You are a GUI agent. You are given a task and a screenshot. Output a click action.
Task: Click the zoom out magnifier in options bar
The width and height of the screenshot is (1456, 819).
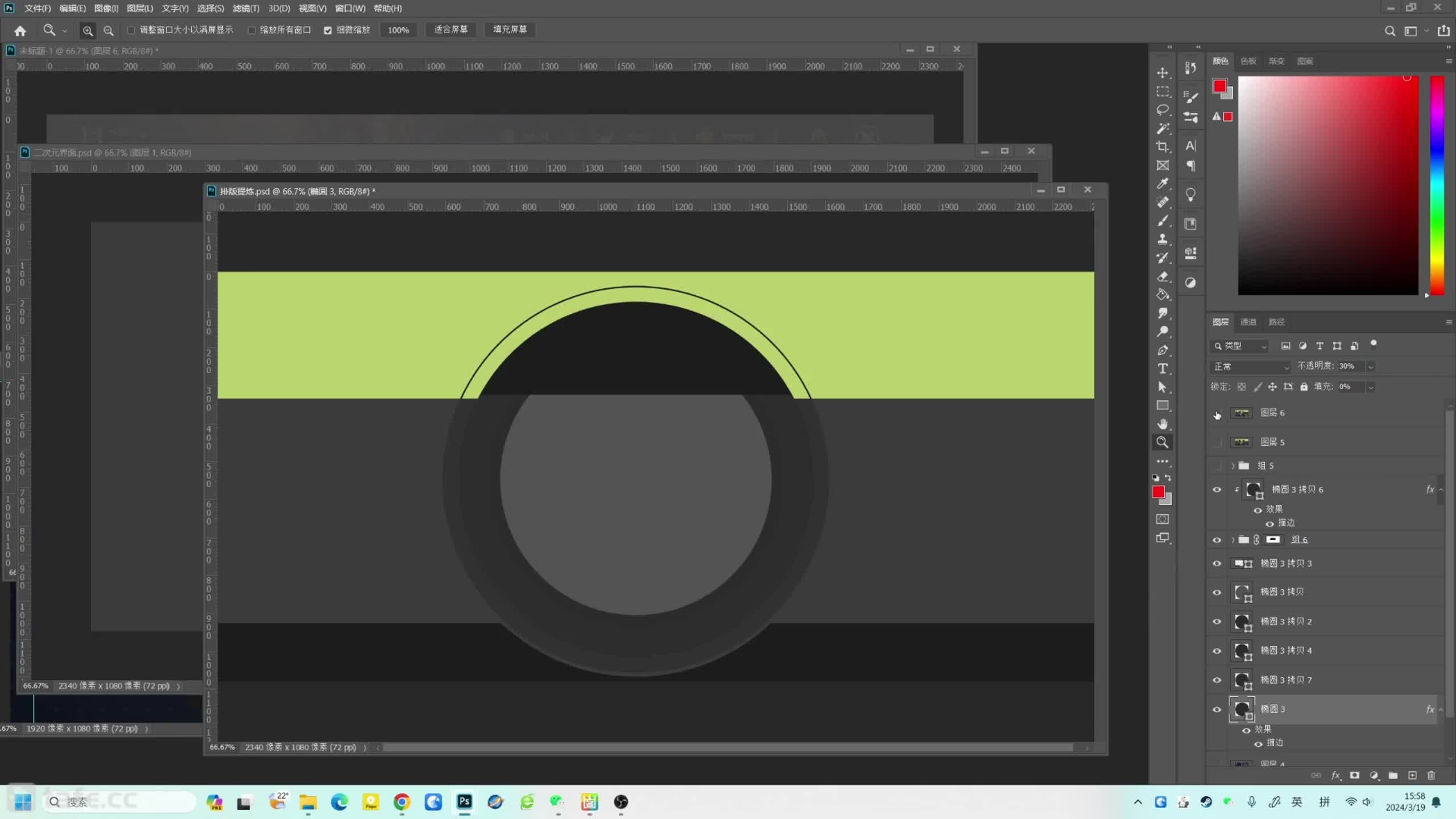pyautogui.click(x=108, y=30)
